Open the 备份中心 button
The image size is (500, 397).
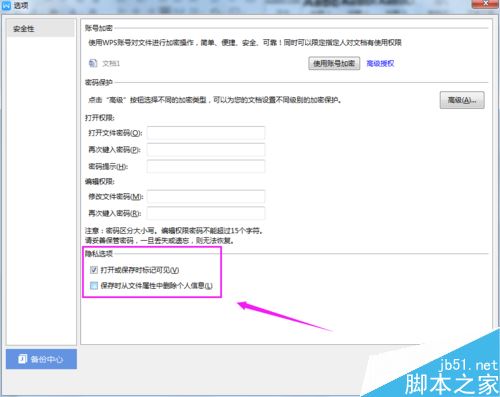point(41,359)
